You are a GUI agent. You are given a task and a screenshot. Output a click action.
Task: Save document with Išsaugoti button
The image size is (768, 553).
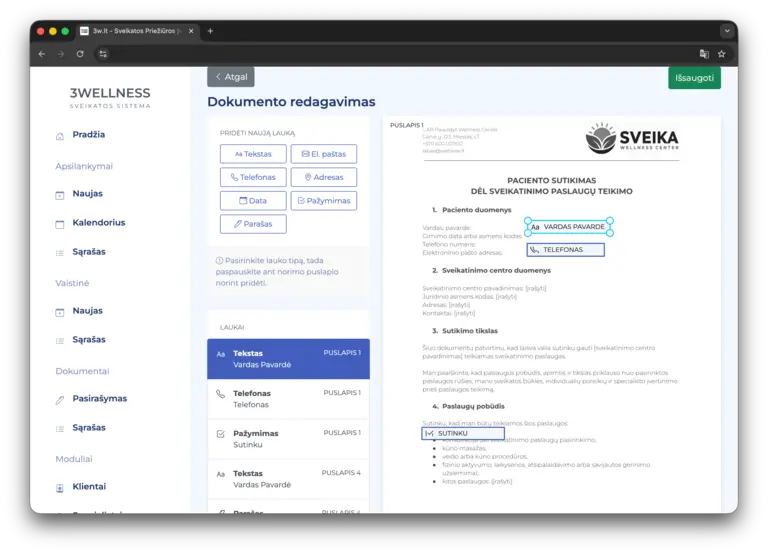click(694, 78)
